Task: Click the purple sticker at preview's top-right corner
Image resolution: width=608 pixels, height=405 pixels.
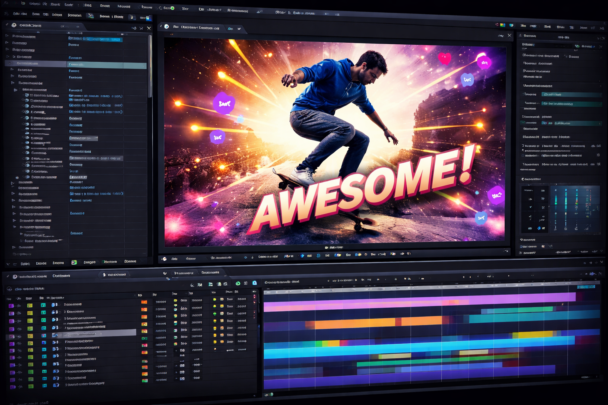Action: click(486, 62)
